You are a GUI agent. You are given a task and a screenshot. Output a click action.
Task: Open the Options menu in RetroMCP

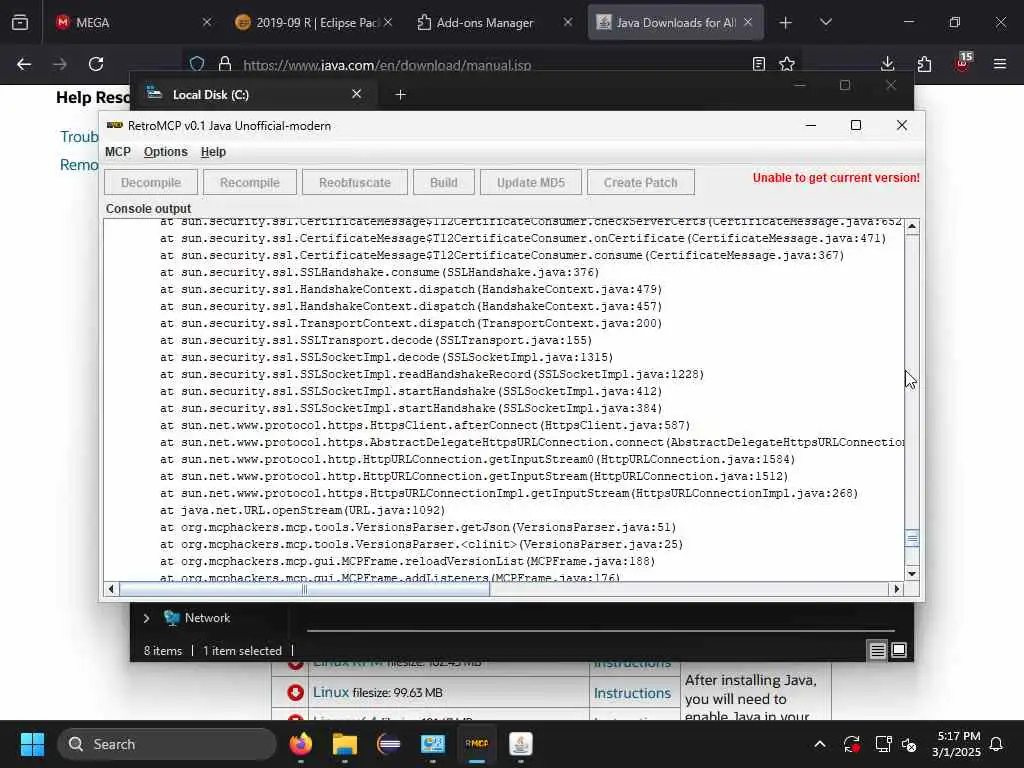165,152
